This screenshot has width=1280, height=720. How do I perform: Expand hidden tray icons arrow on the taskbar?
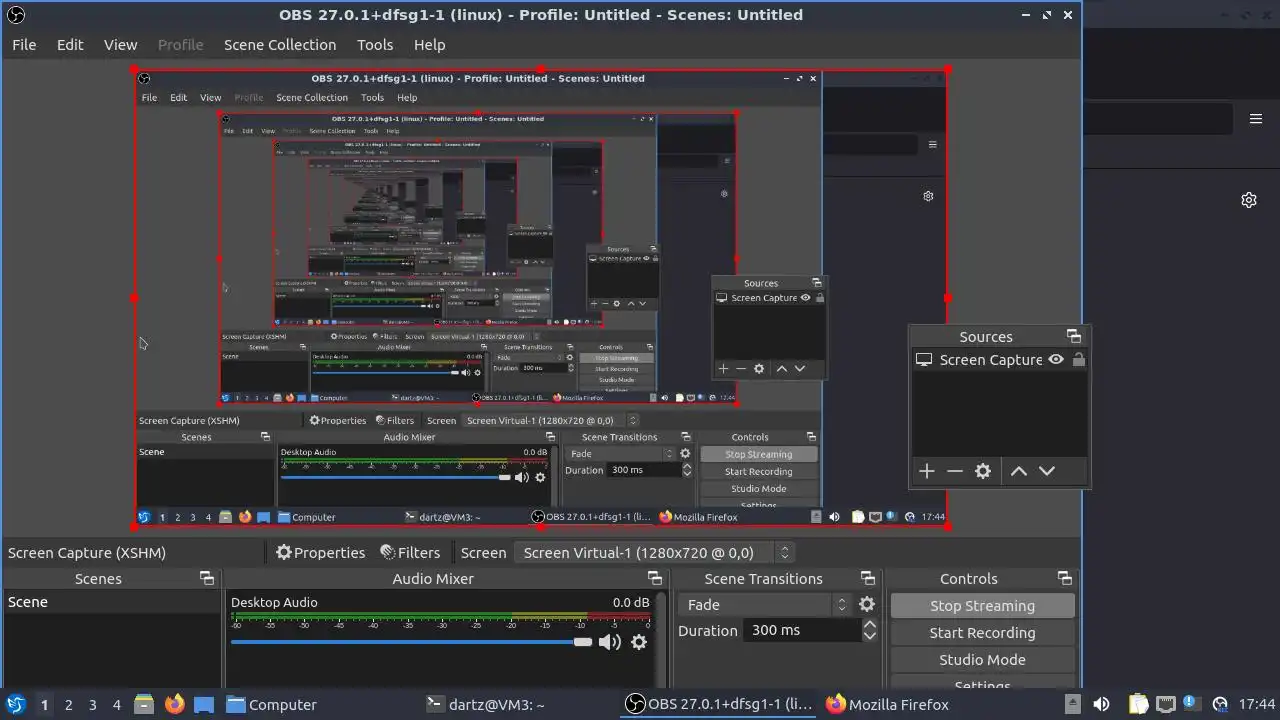[x=1072, y=704]
